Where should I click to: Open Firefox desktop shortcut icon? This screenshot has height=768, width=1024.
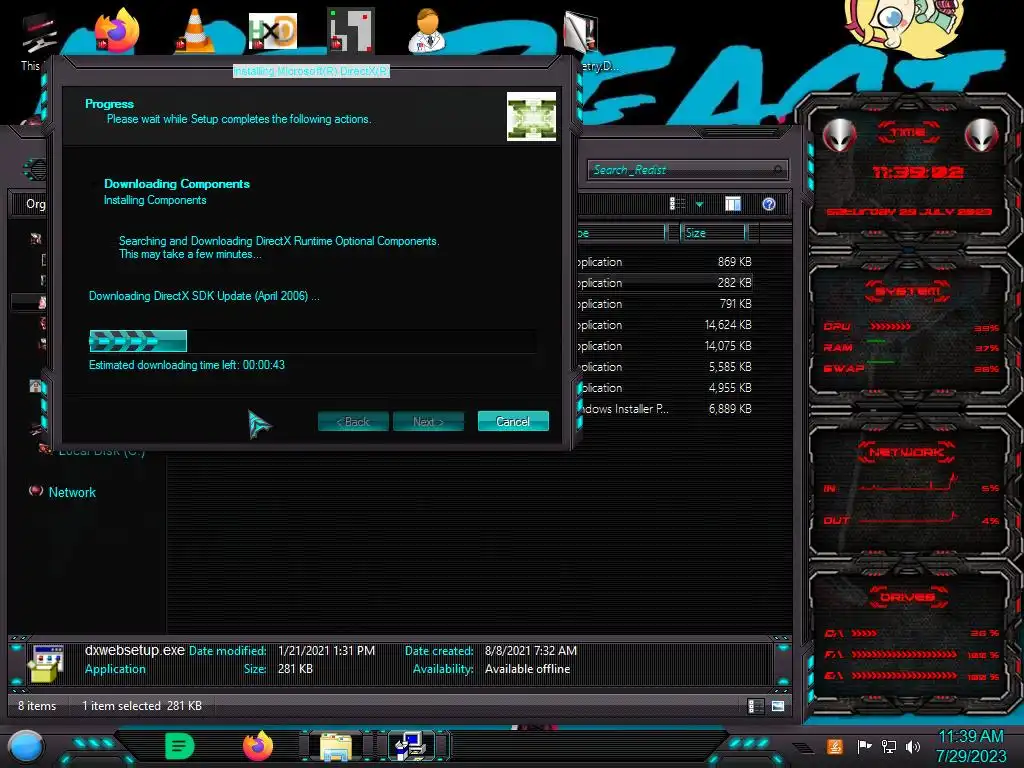click(x=118, y=31)
